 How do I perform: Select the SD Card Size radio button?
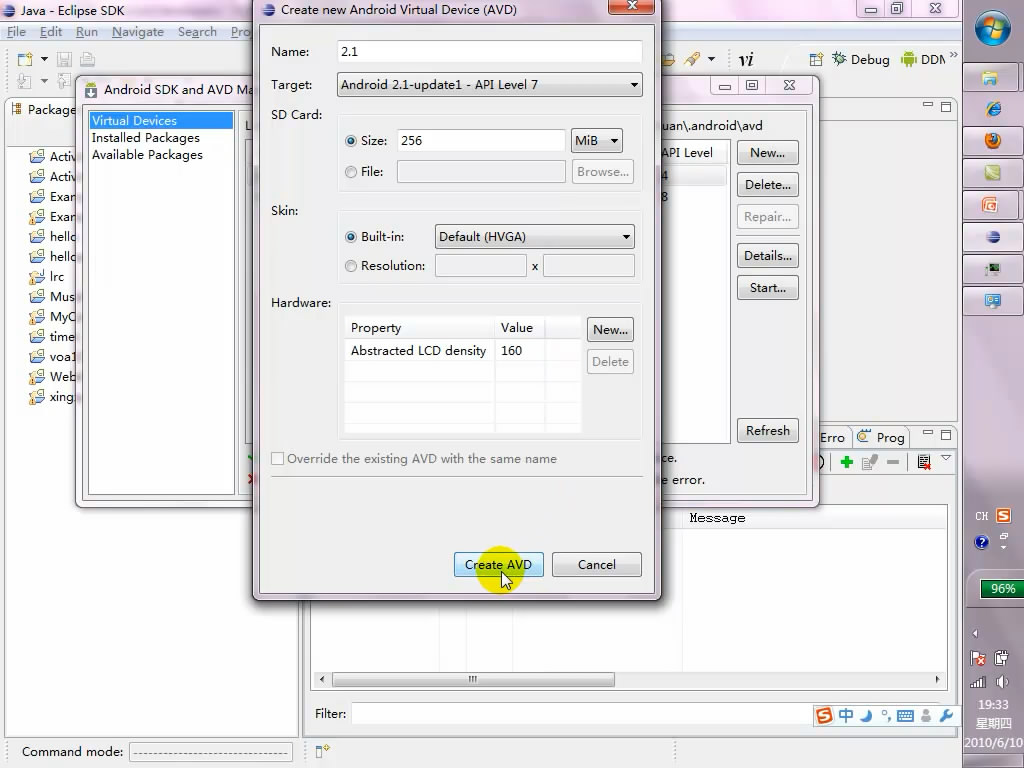351,141
